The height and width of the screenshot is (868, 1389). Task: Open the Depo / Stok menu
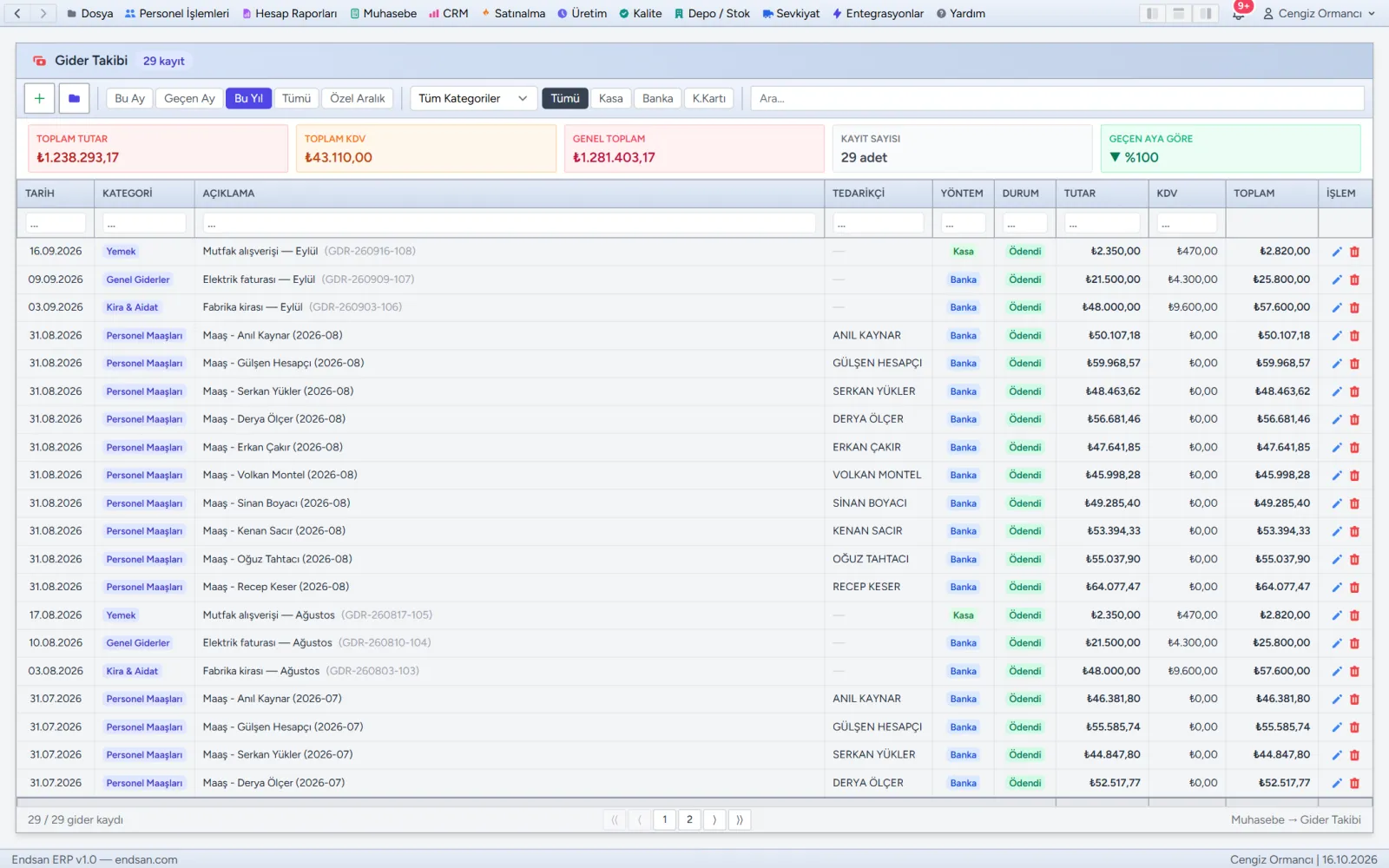[712, 14]
